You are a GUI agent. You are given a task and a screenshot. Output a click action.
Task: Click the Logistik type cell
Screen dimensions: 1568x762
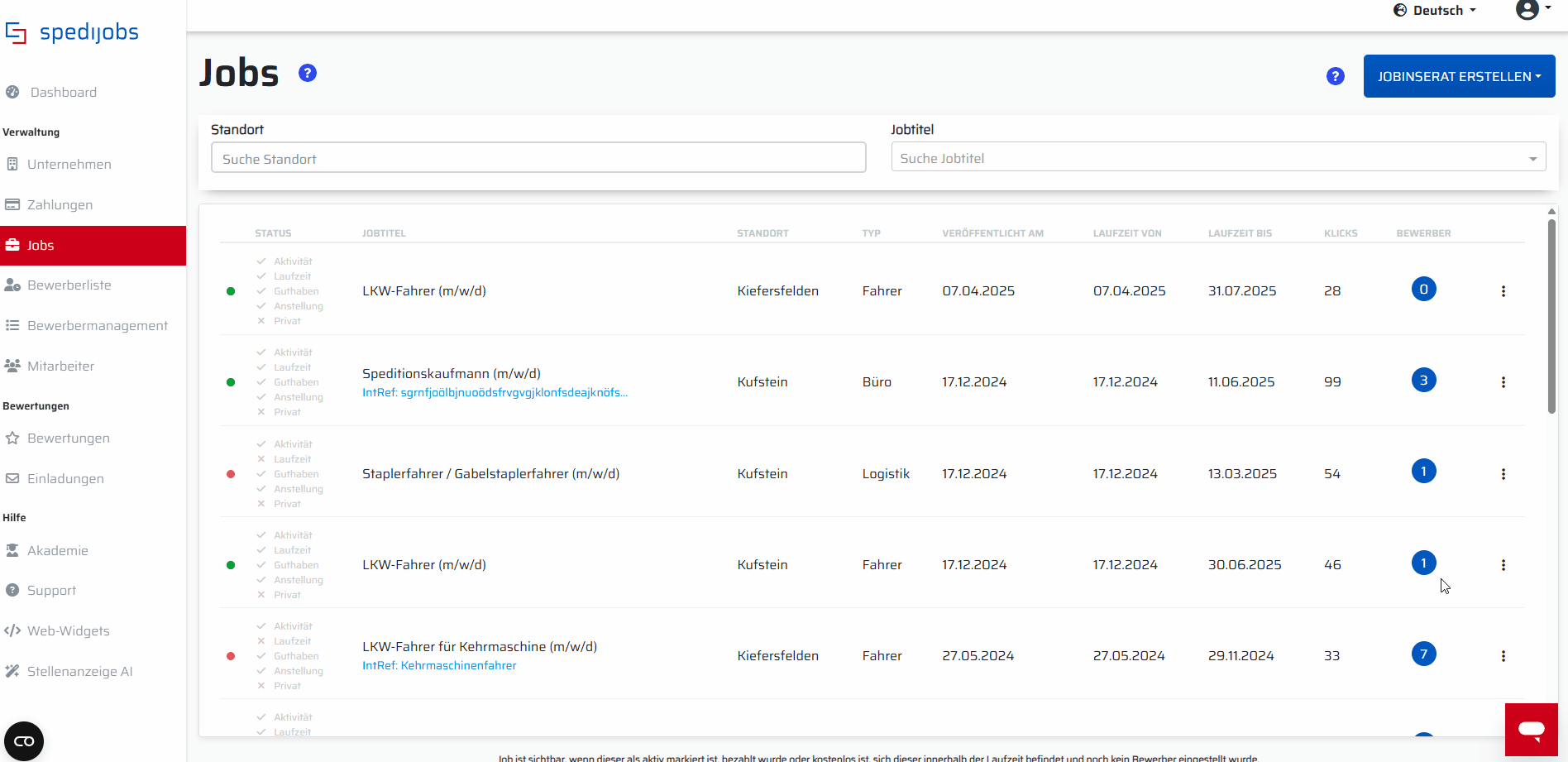click(886, 473)
